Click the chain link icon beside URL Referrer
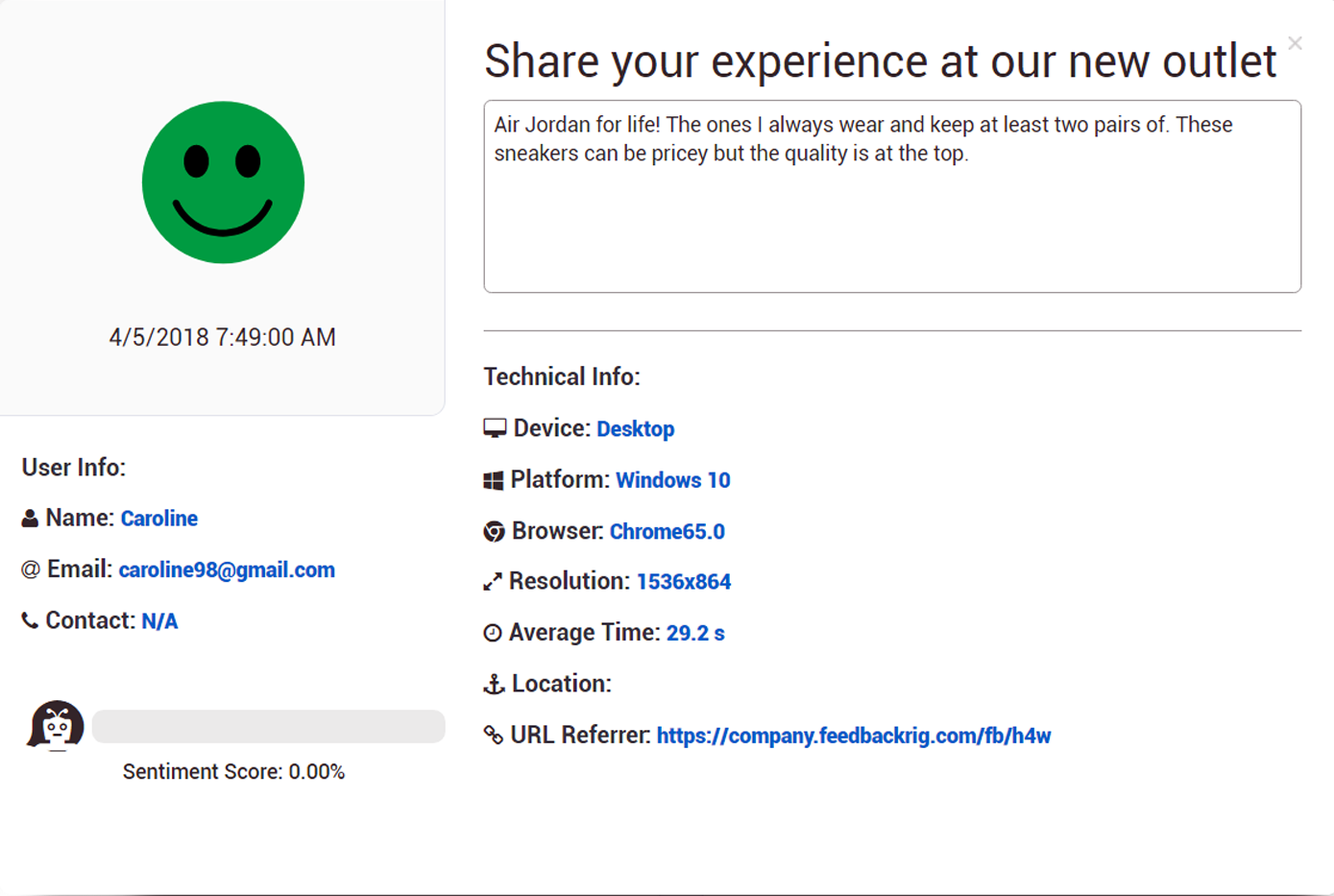This screenshot has width=1334, height=896. 494,735
